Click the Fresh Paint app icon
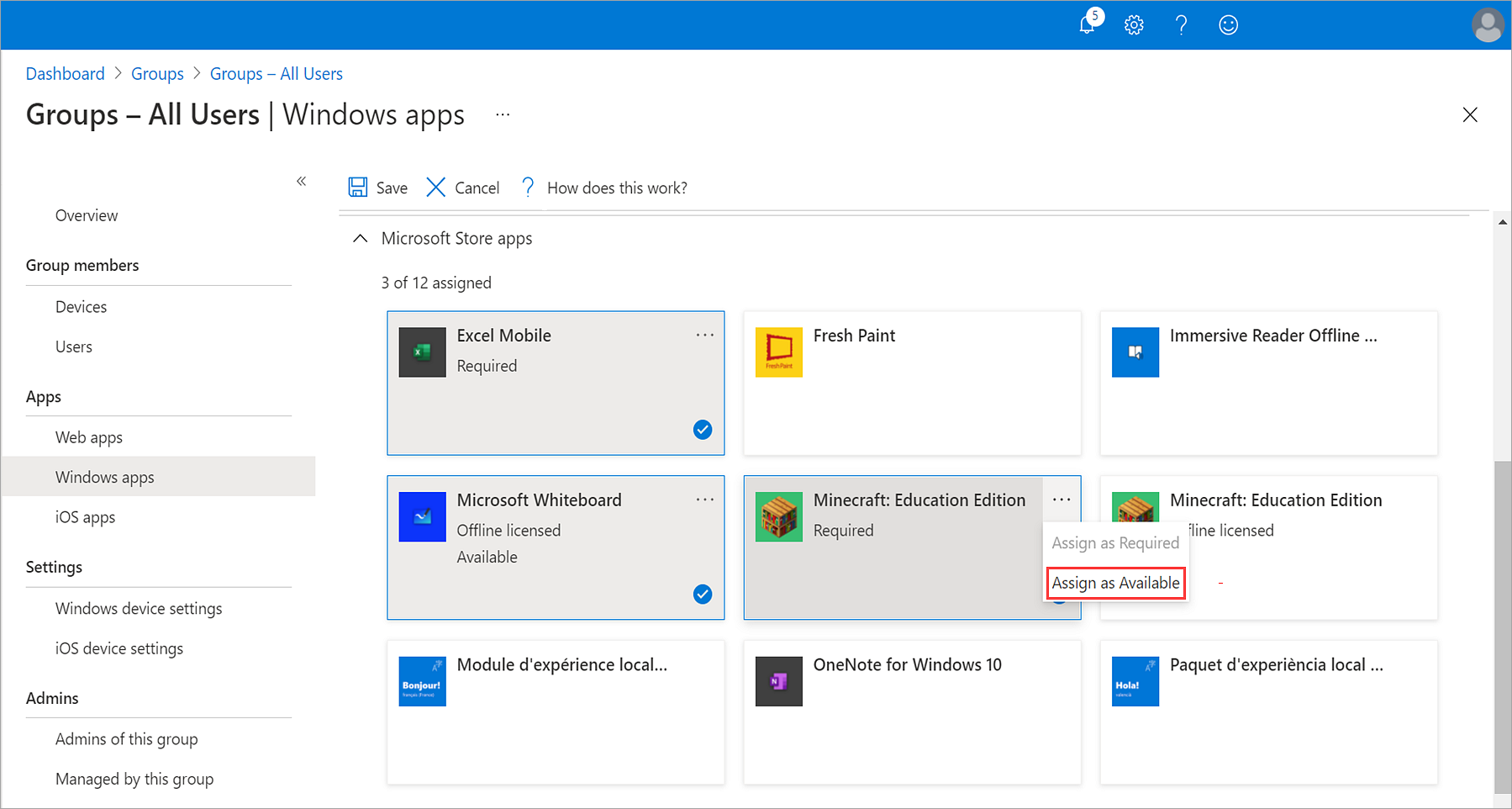 click(778, 352)
